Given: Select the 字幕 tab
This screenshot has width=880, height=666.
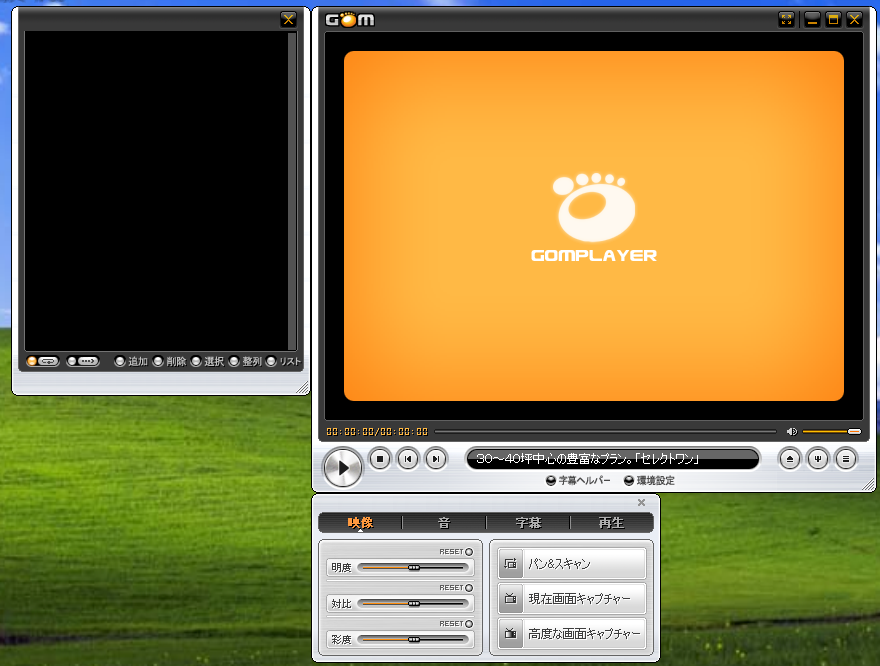Looking at the screenshot, I should click(x=528, y=523).
